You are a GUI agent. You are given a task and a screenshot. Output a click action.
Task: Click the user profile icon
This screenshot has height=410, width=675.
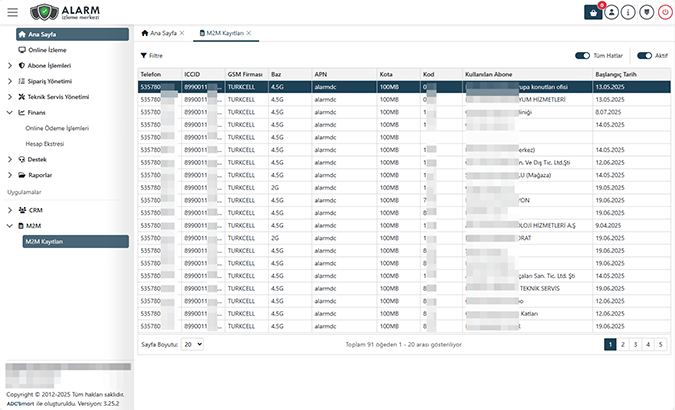[x=611, y=12]
